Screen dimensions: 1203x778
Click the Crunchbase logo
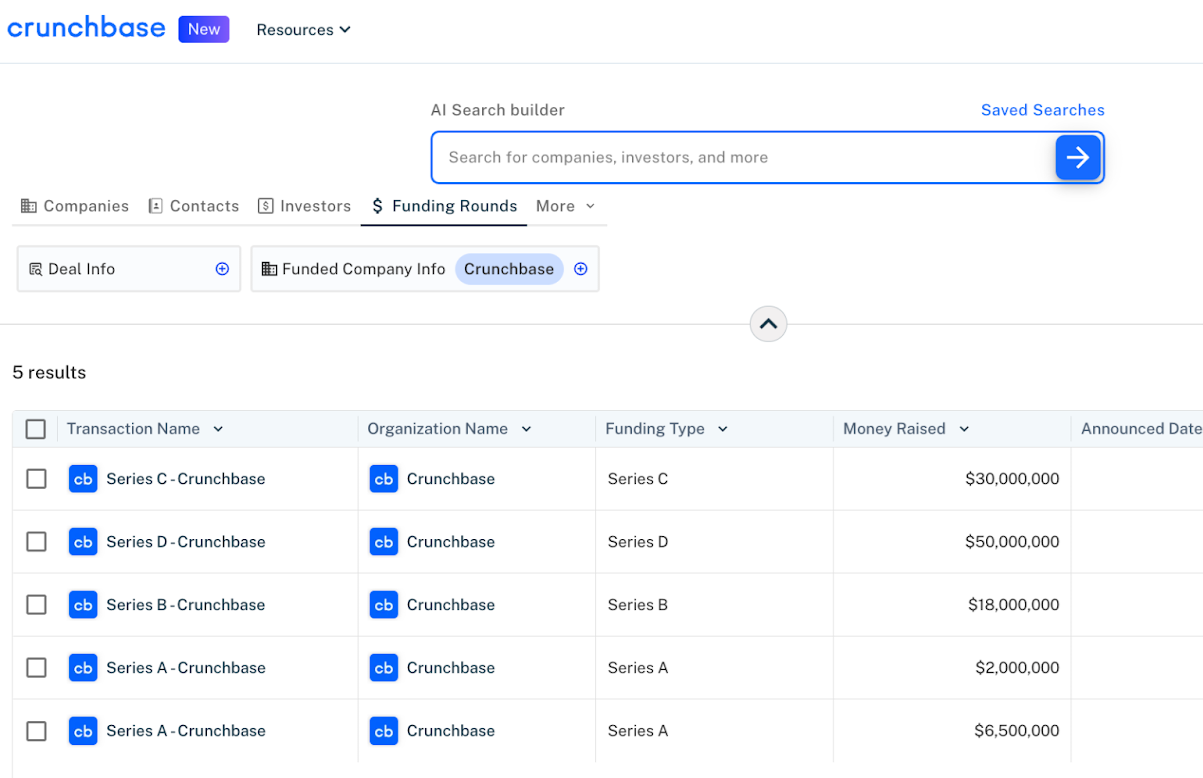point(86,28)
